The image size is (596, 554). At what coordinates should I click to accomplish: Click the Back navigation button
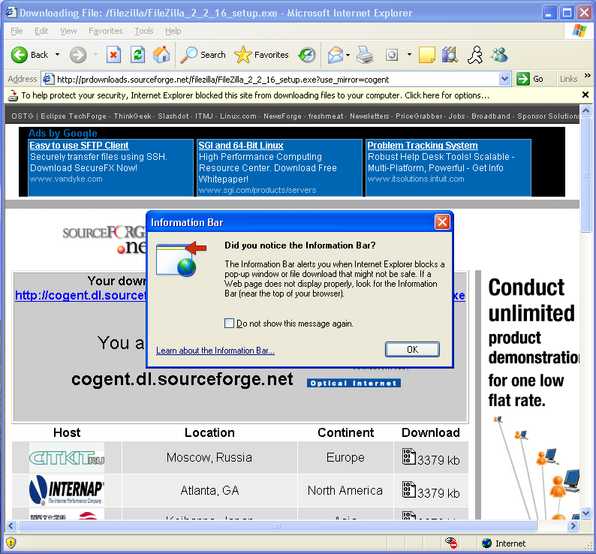coord(30,55)
